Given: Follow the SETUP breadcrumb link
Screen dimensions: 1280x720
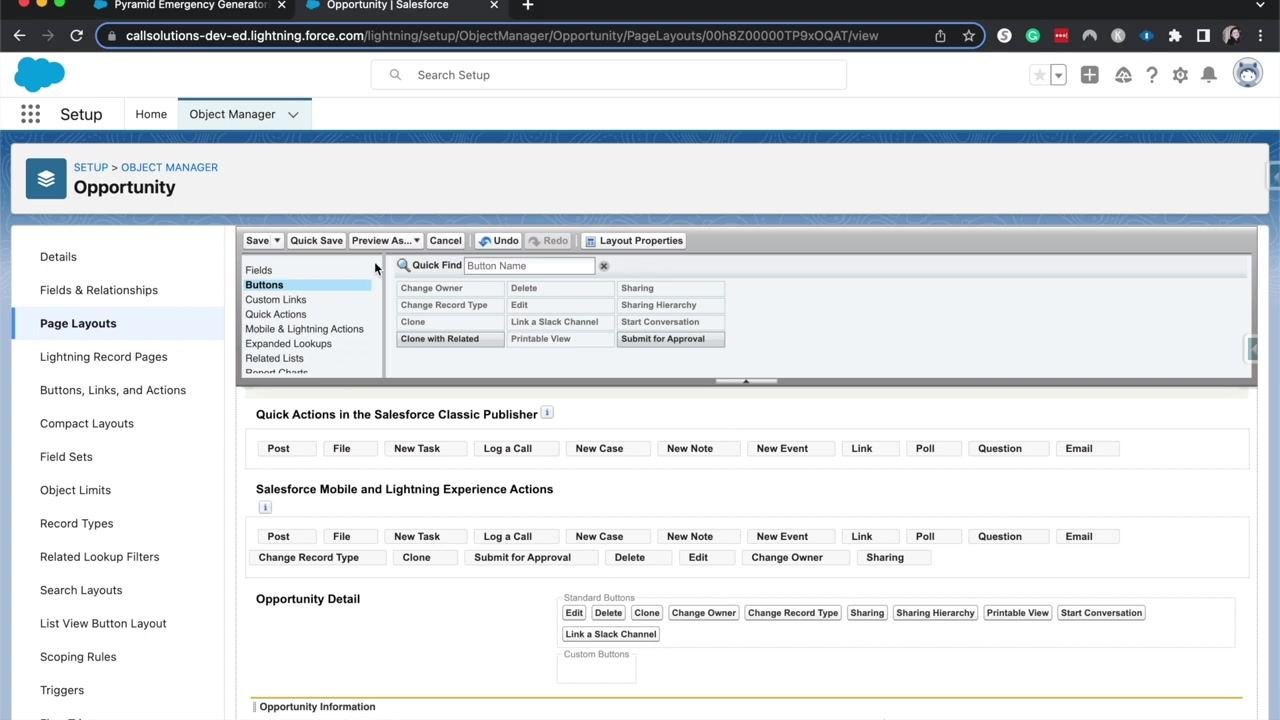Looking at the screenshot, I should 91,168.
